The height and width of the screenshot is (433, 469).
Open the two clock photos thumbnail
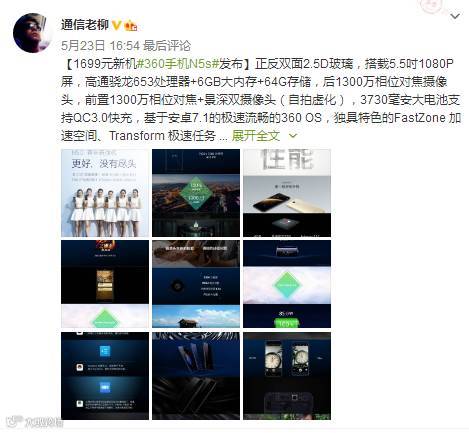(x=287, y=376)
